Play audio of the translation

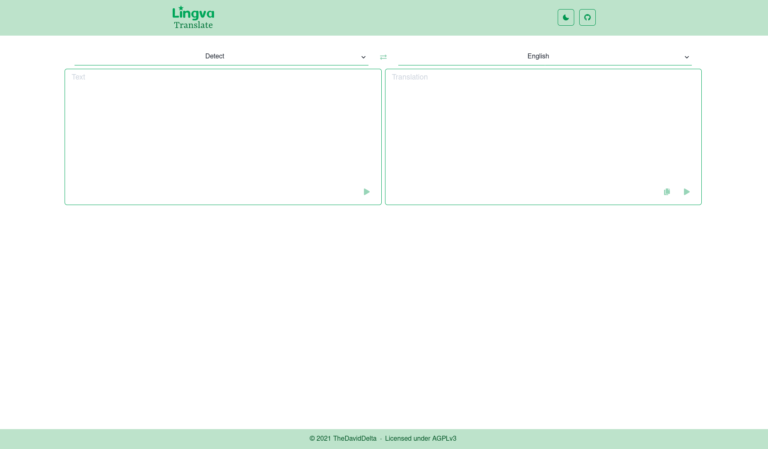tap(686, 191)
